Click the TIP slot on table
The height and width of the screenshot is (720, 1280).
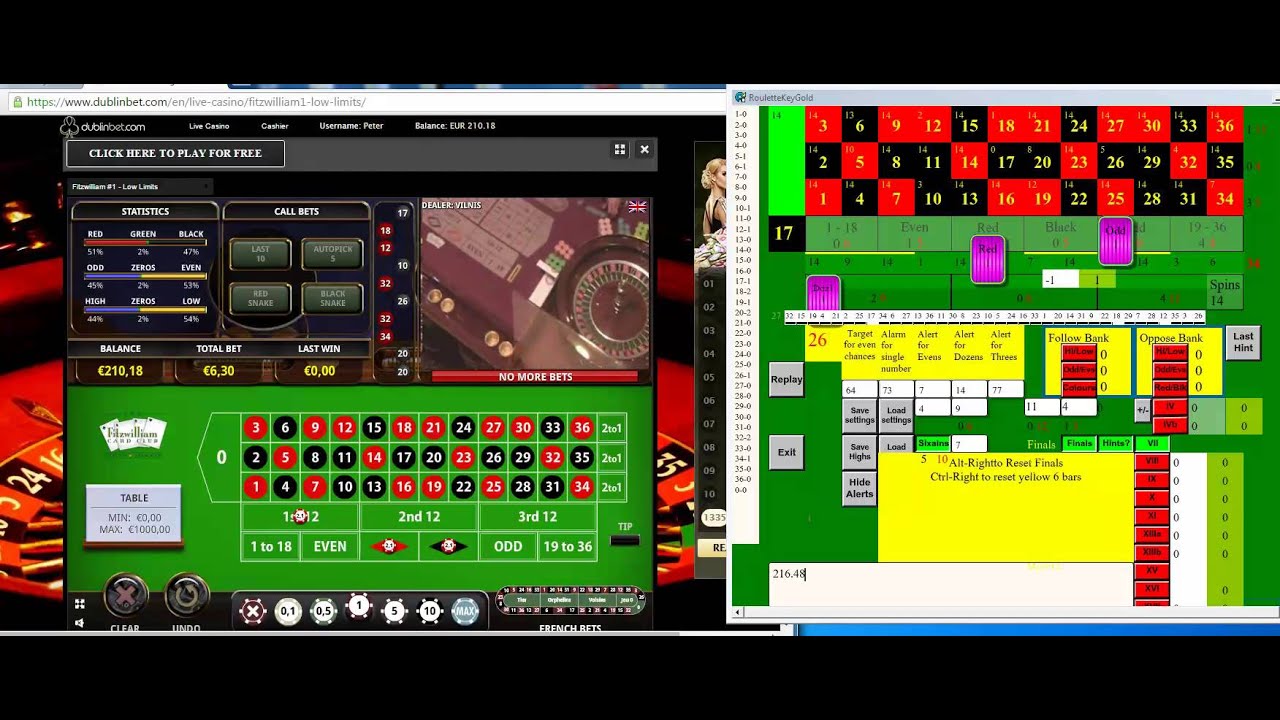tap(625, 540)
